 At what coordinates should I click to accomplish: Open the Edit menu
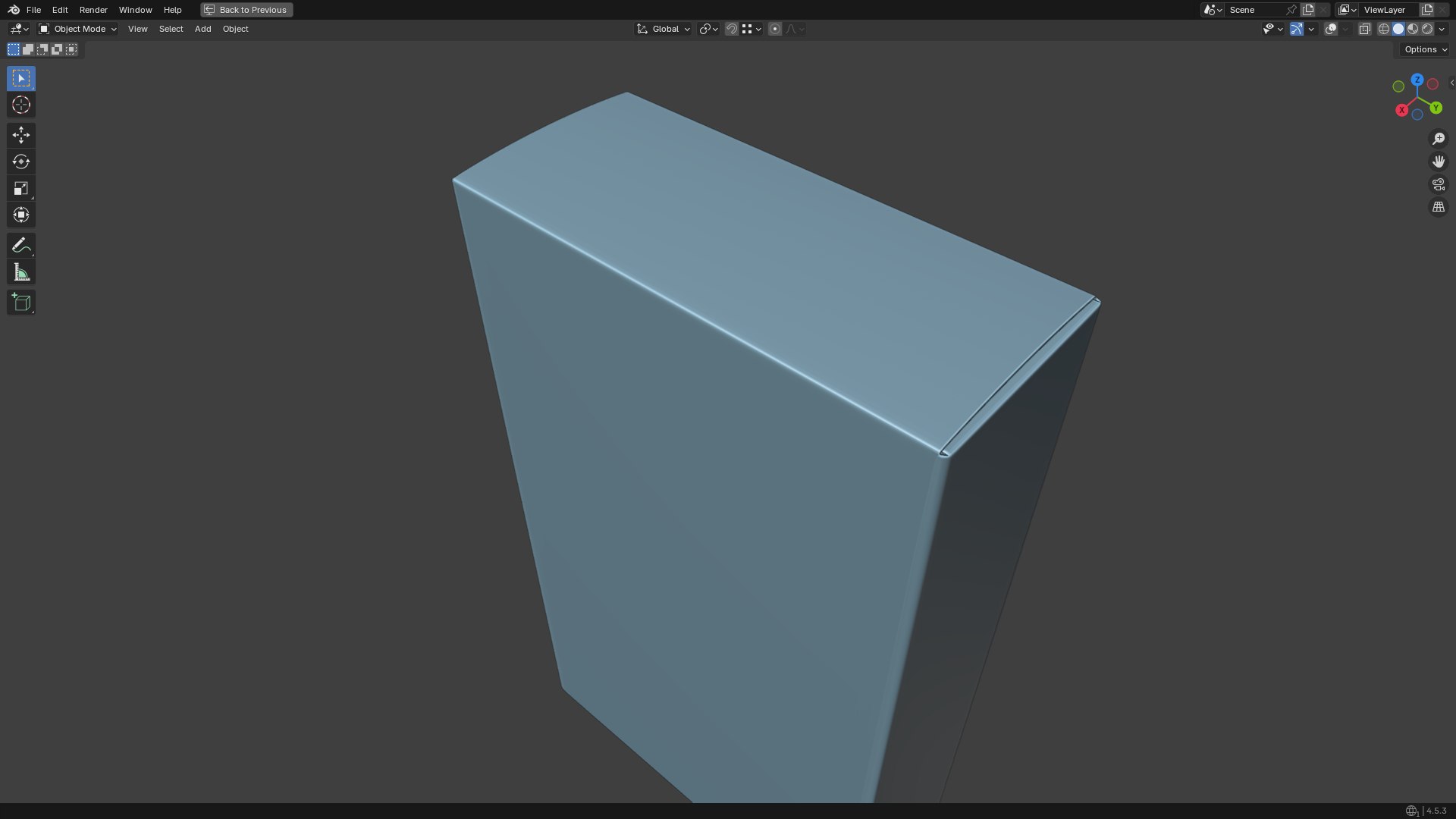pyautogui.click(x=60, y=10)
